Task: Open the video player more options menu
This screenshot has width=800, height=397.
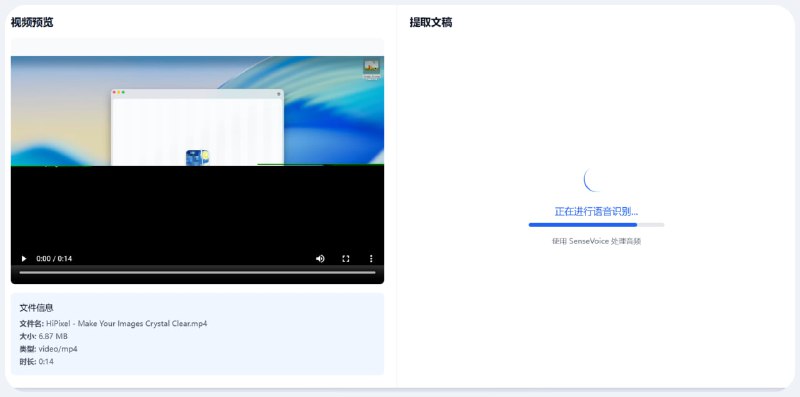Action: [x=371, y=259]
